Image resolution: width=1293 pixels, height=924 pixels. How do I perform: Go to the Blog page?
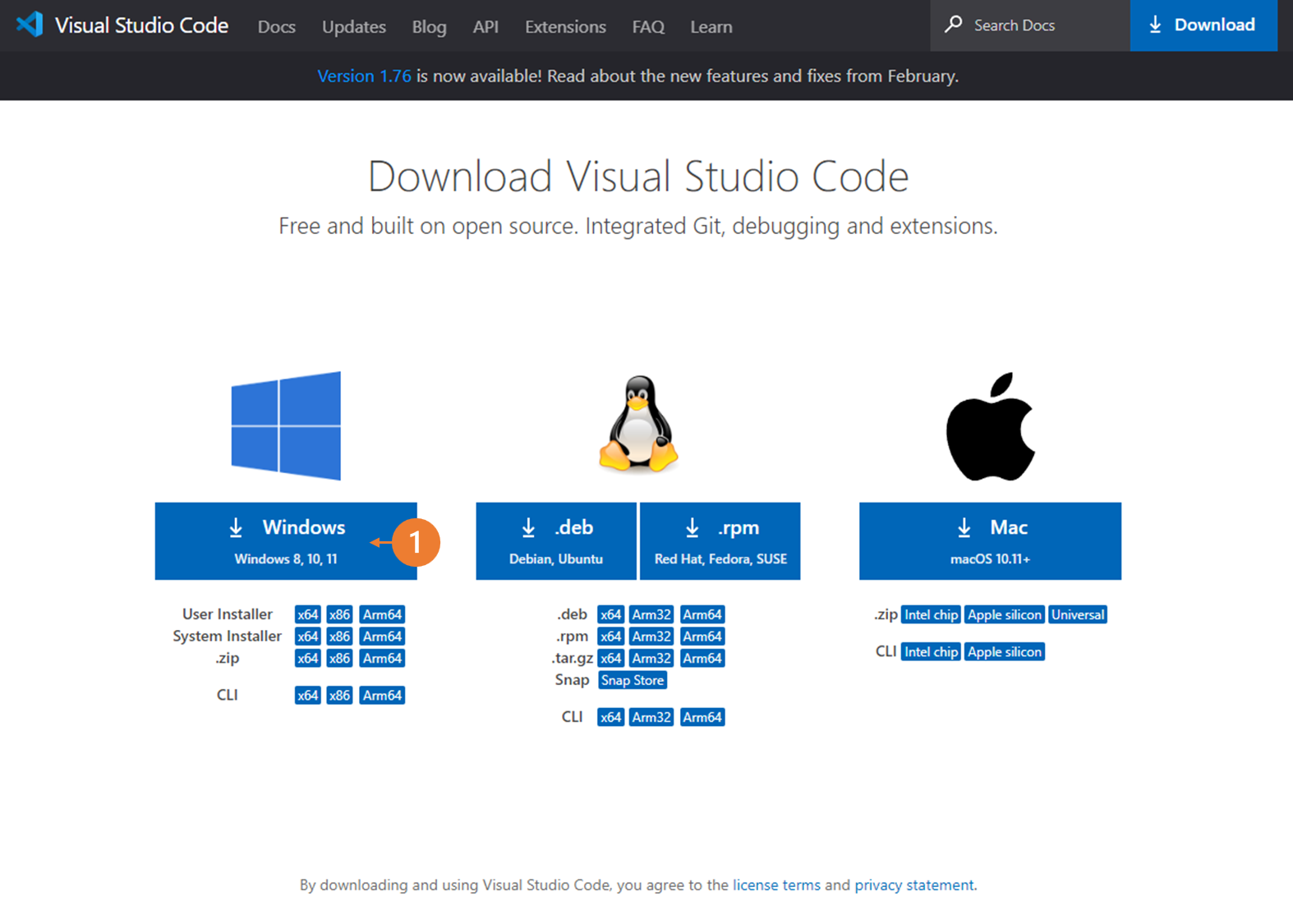tap(429, 26)
